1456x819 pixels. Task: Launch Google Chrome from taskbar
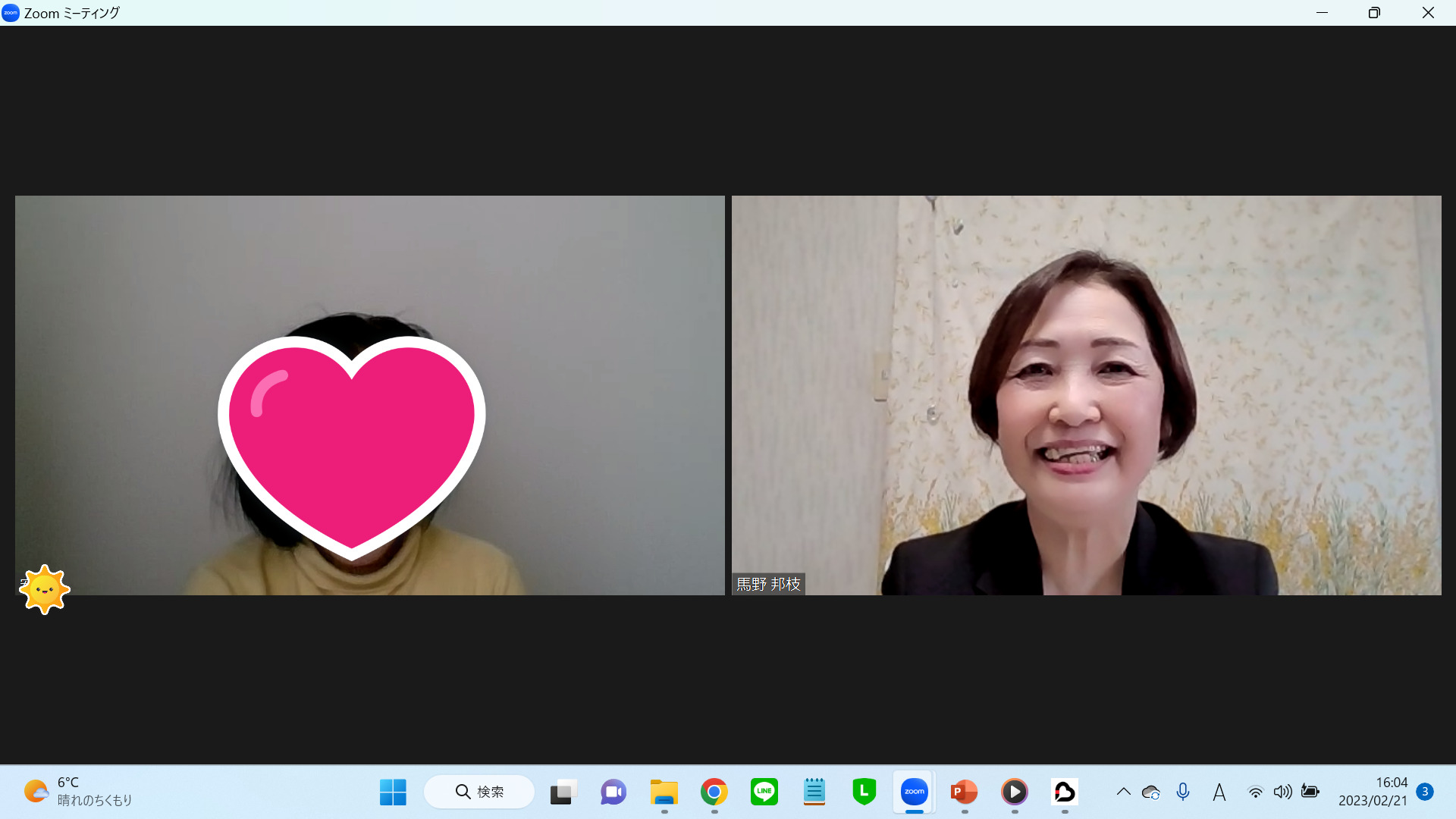pyautogui.click(x=714, y=792)
